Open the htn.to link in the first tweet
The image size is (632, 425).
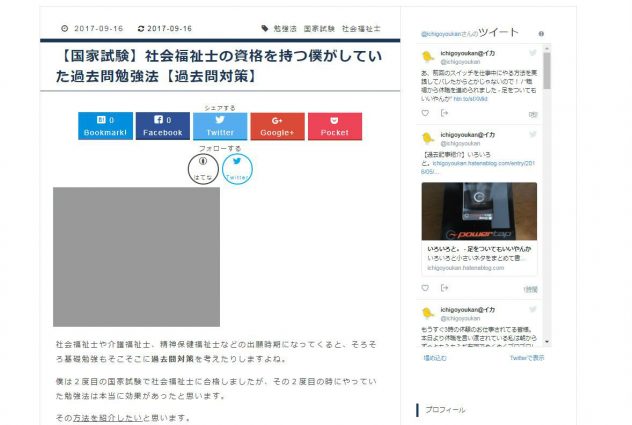click(x=470, y=99)
